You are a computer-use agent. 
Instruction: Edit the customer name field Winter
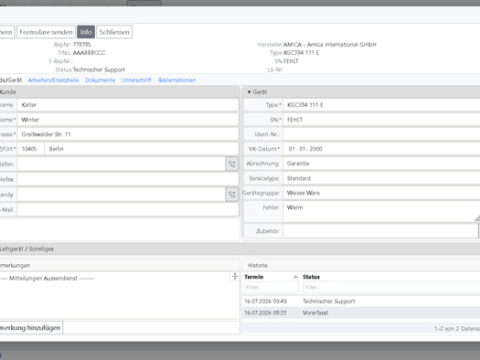128,120
